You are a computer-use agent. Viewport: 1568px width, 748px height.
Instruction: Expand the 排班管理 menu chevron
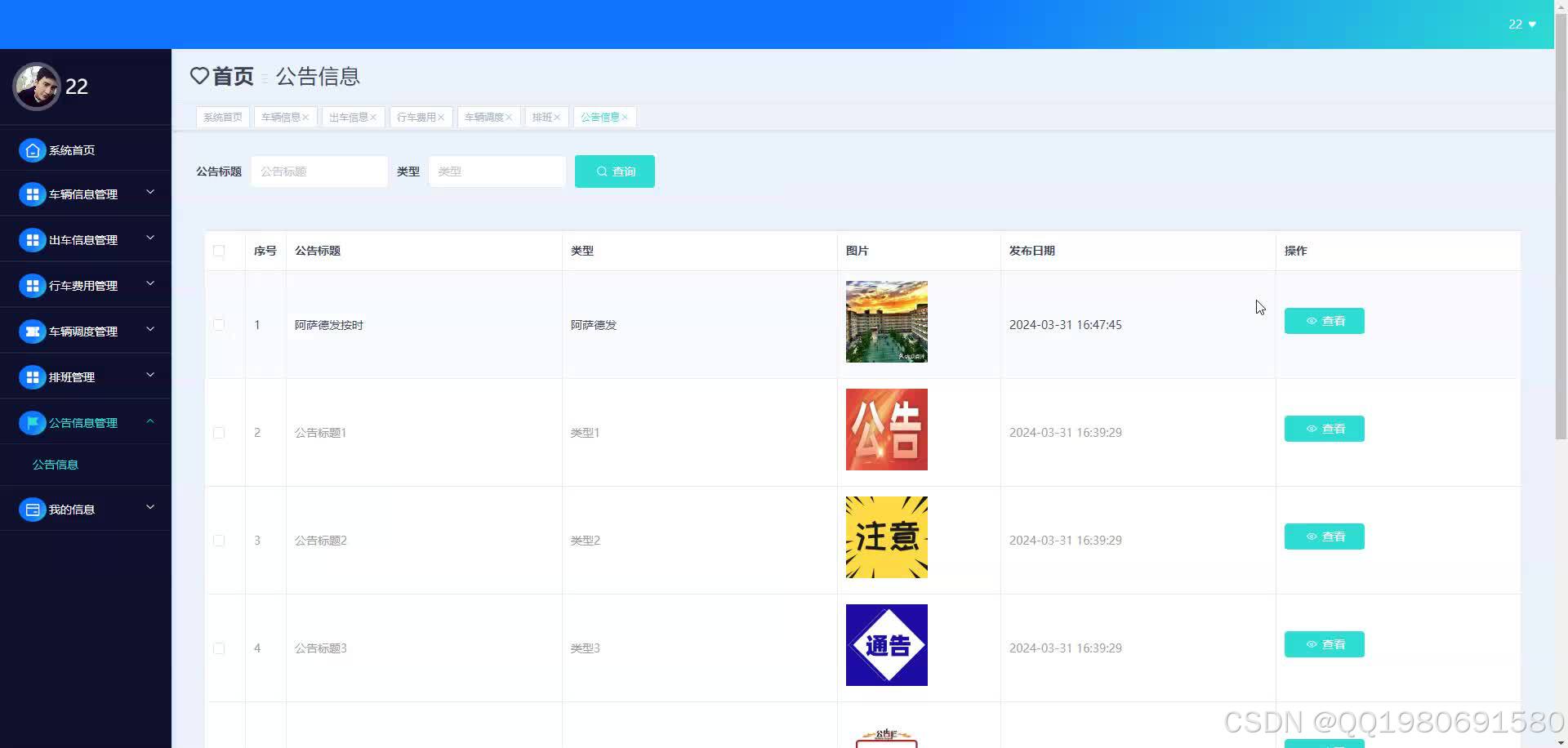click(x=150, y=376)
